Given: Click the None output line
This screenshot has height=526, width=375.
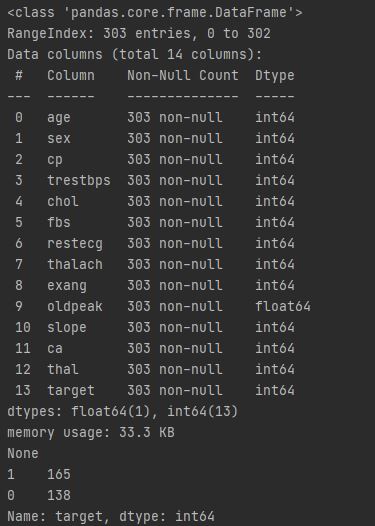Looking at the screenshot, I should (x=23, y=454).
